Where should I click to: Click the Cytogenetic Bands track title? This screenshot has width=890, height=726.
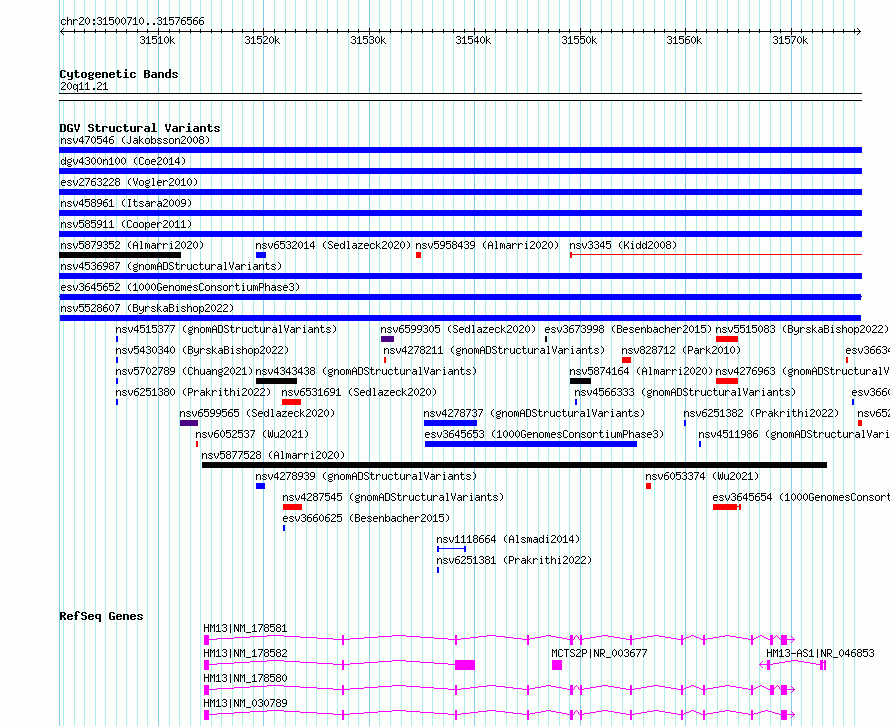coord(119,74)
